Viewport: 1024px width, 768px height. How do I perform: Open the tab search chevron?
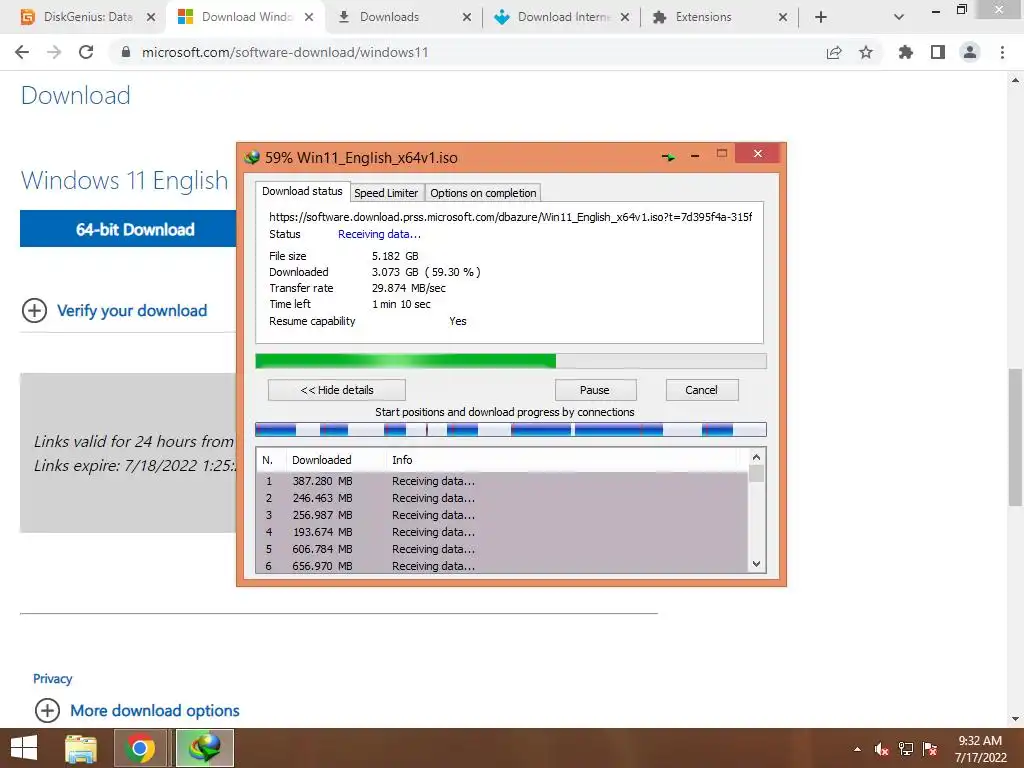point(899,17)
